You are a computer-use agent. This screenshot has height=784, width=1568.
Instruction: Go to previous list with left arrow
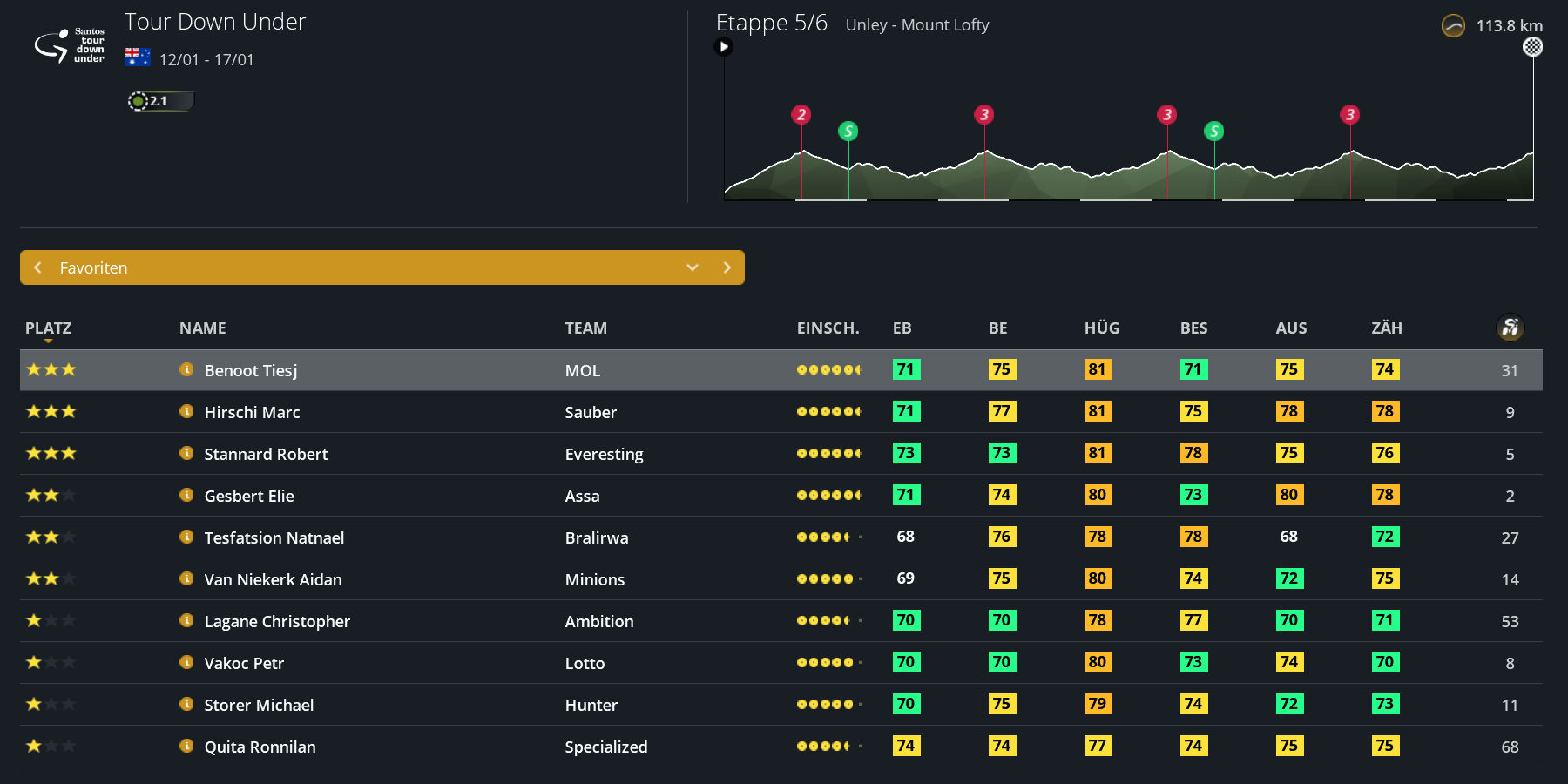pos(37,267)
